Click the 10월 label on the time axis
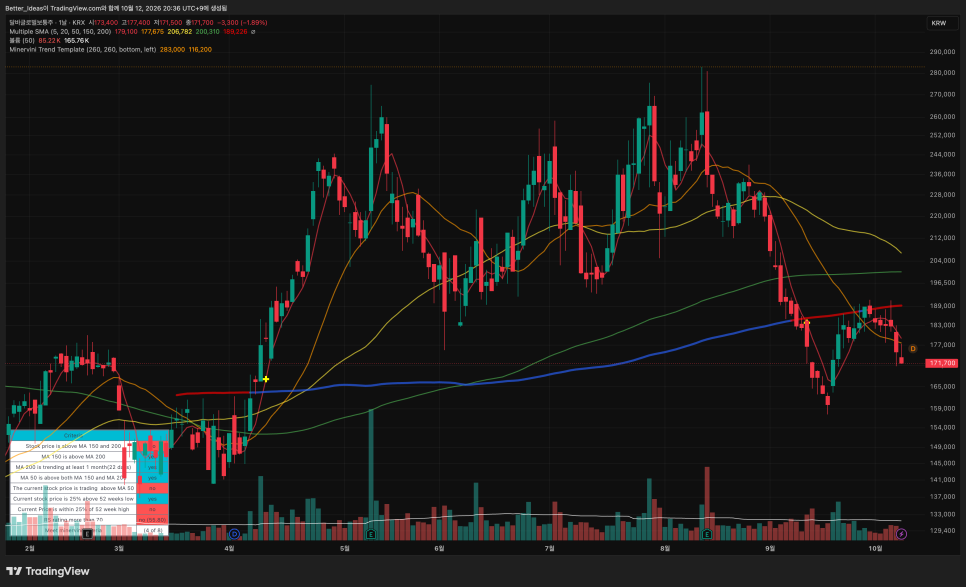This screenshot has width=966, height=587. point(875,548)
